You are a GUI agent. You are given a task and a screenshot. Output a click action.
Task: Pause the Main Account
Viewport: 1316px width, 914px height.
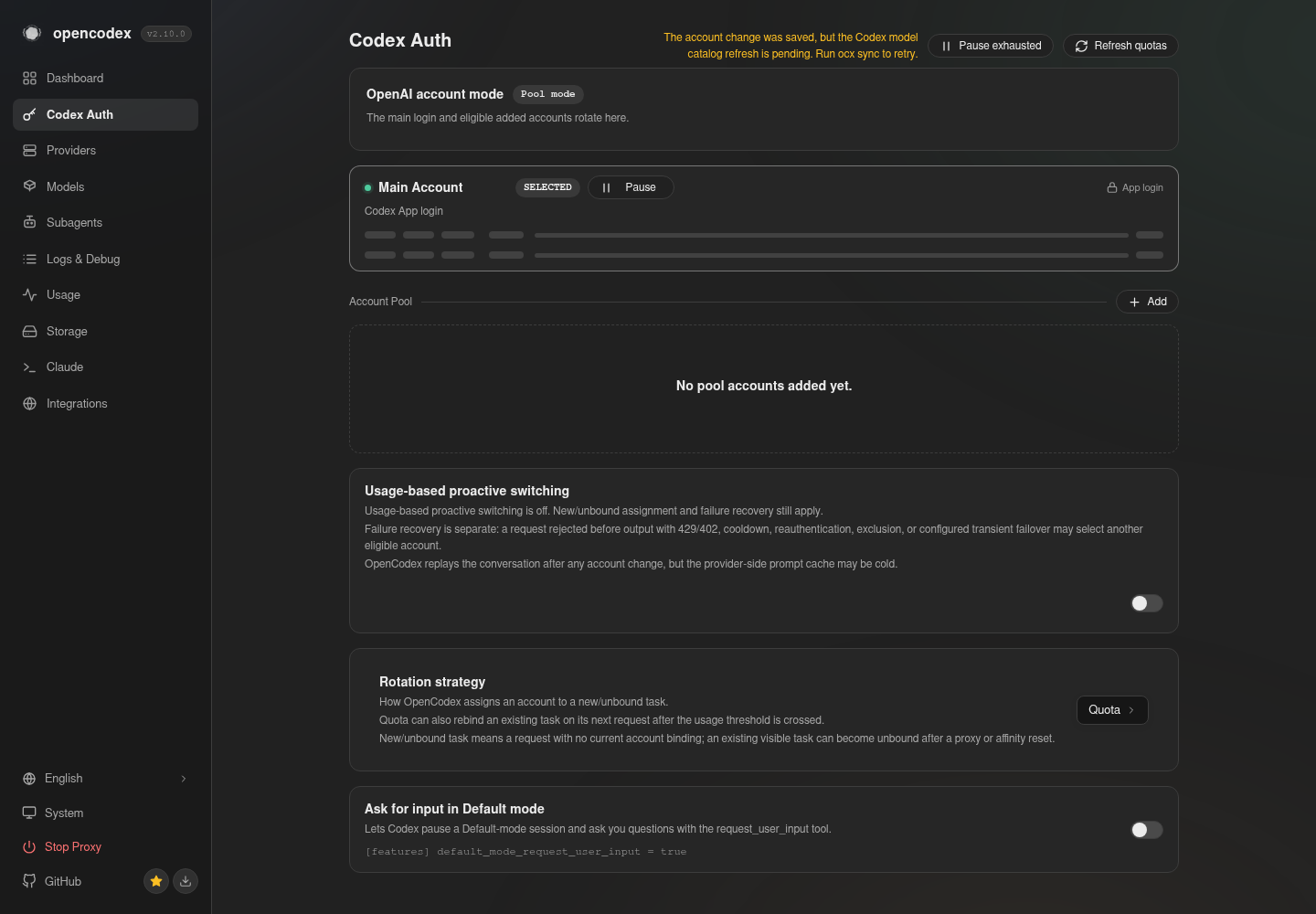tap(631, 187)
